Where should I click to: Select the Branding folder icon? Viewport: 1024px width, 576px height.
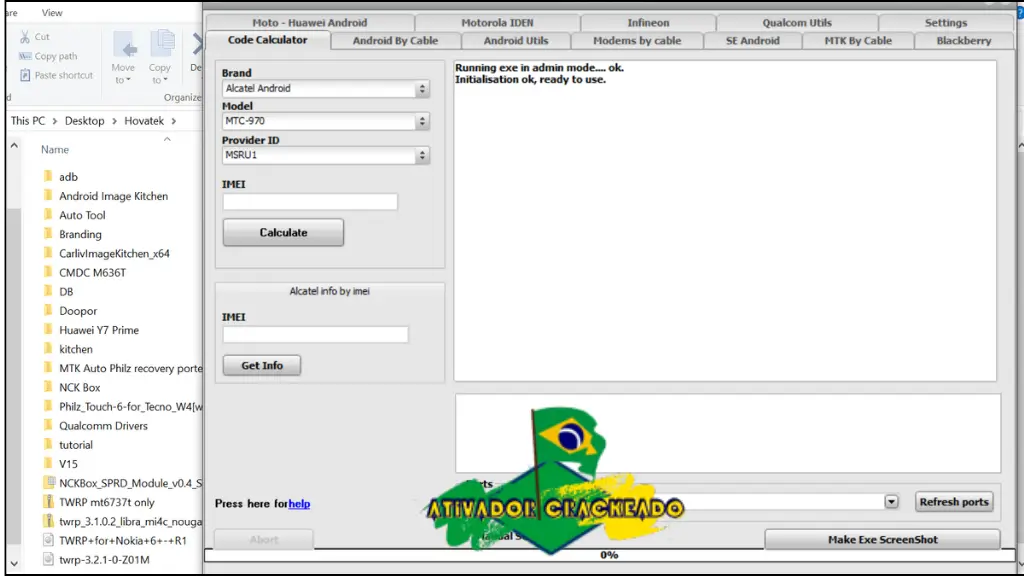point(48,234)
